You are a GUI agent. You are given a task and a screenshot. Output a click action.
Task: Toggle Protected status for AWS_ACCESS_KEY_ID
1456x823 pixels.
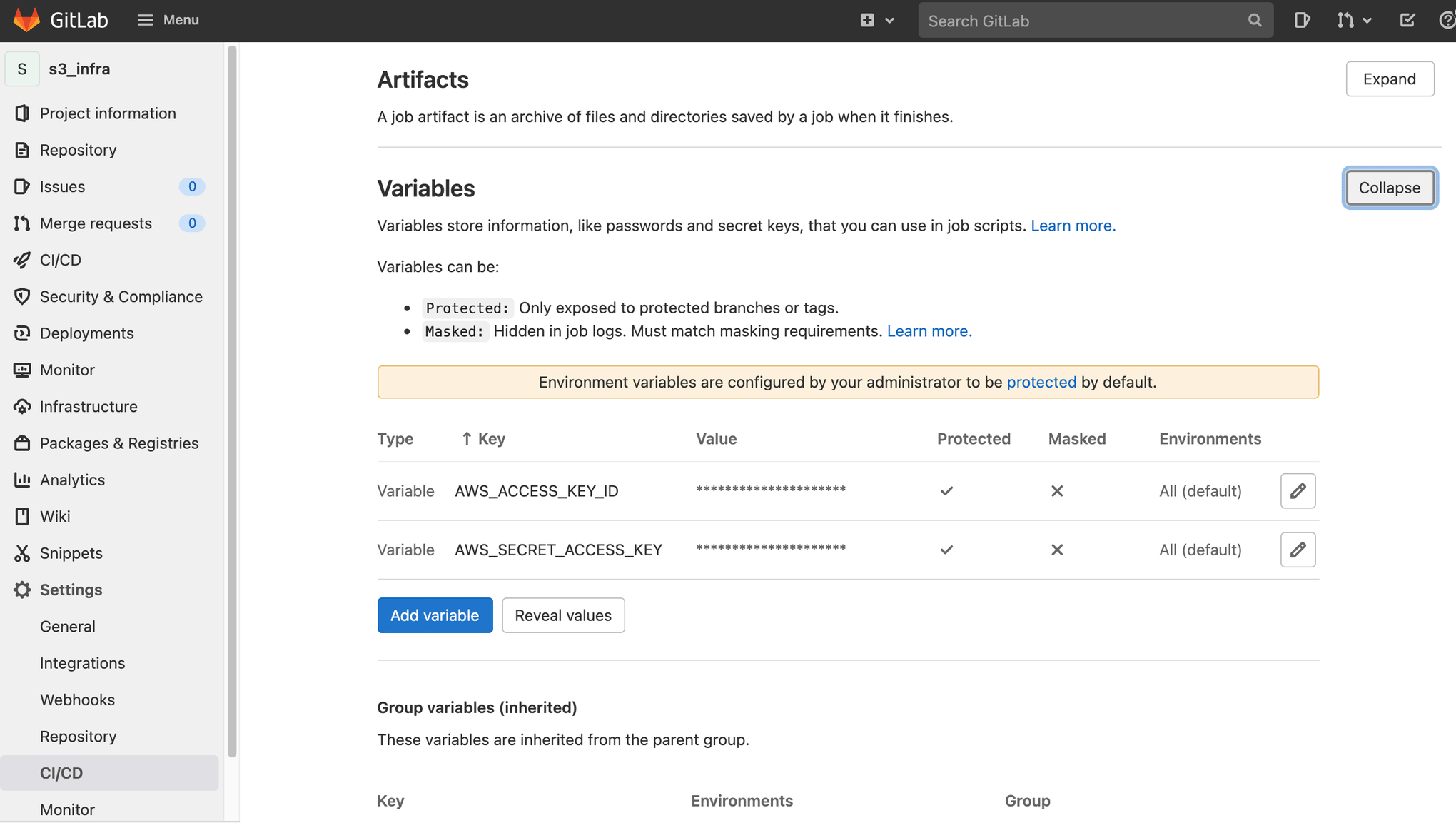pos(1298,490)
